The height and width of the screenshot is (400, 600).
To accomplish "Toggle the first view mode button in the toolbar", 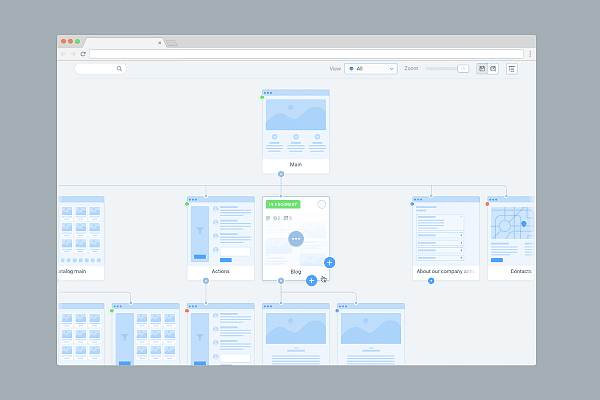I will [x=482, y=69].
